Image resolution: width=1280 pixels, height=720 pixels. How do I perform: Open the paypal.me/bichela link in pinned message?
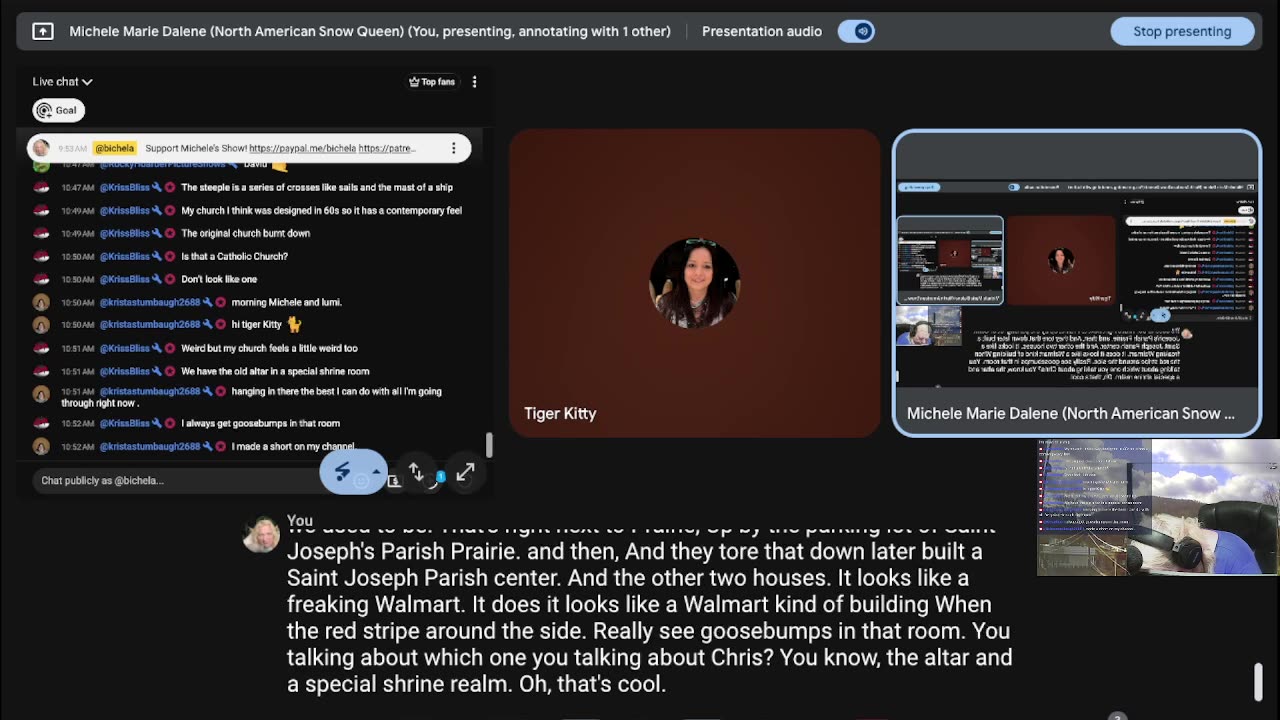click(x=302, y=148)
